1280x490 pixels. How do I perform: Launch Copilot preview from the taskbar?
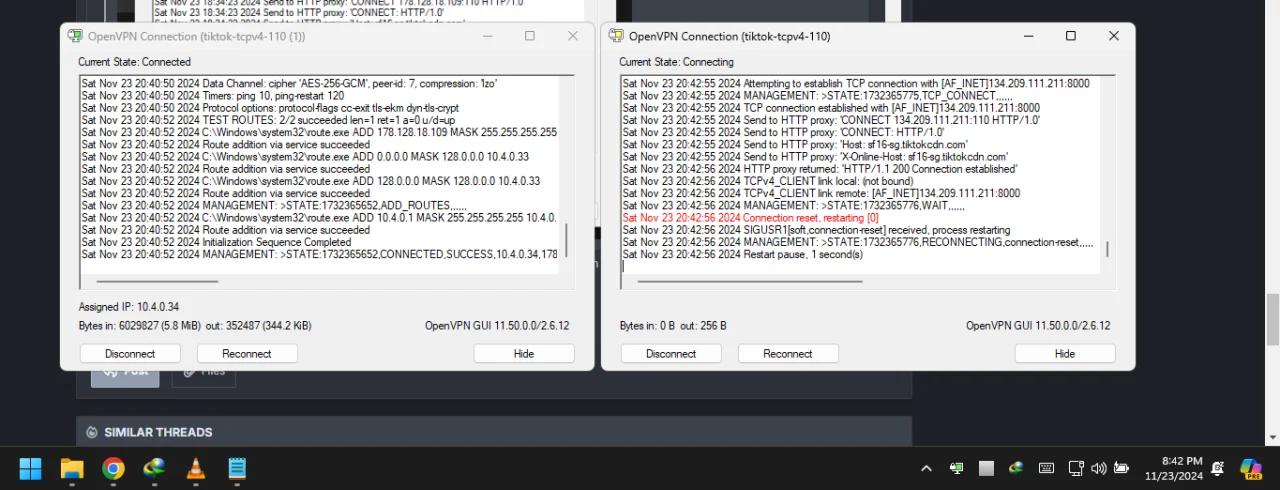pyautogui.click(x=1251, y=468)
